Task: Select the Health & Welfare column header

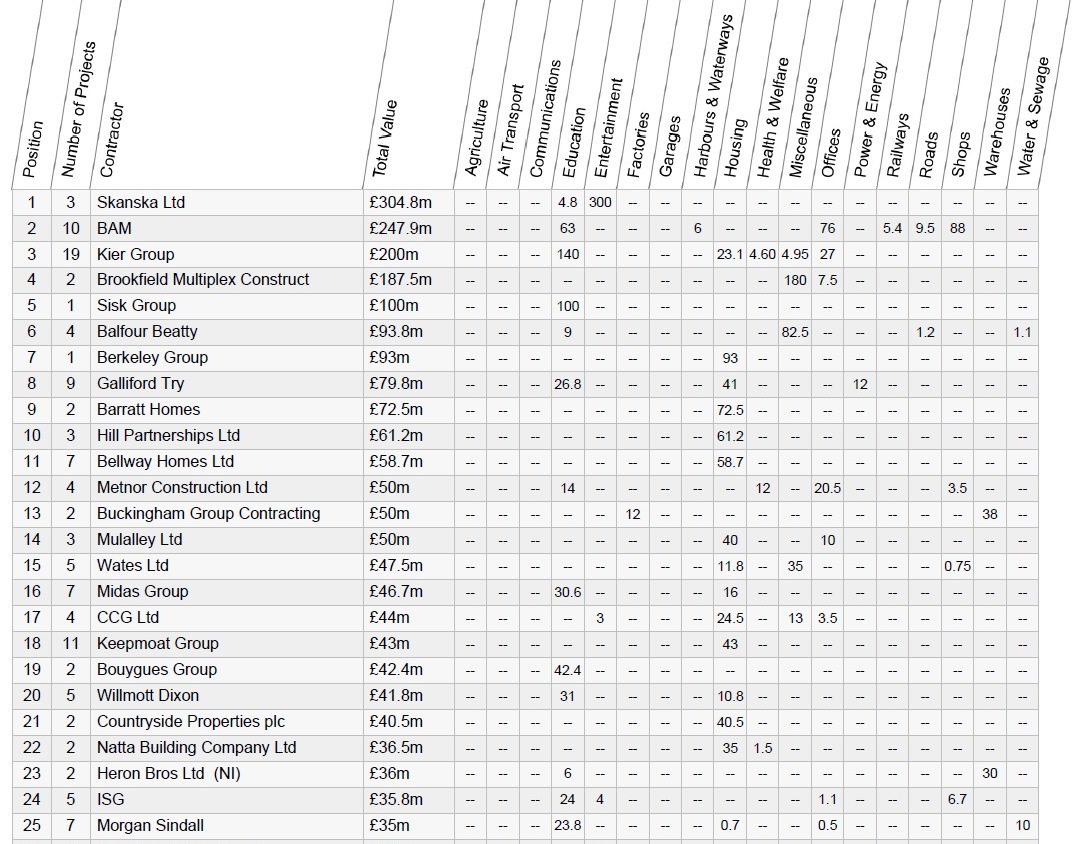Action: coord(773,118)
